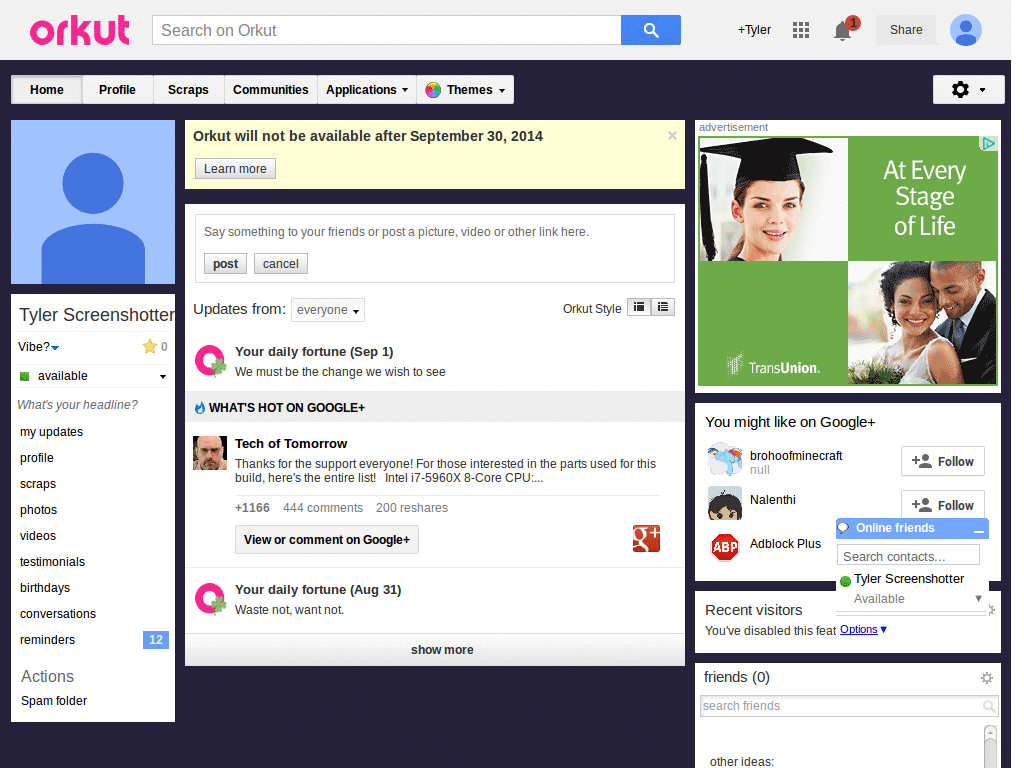Click the post button
The height and width of the screenshot is (768, 1024).
tap(225, 264)
